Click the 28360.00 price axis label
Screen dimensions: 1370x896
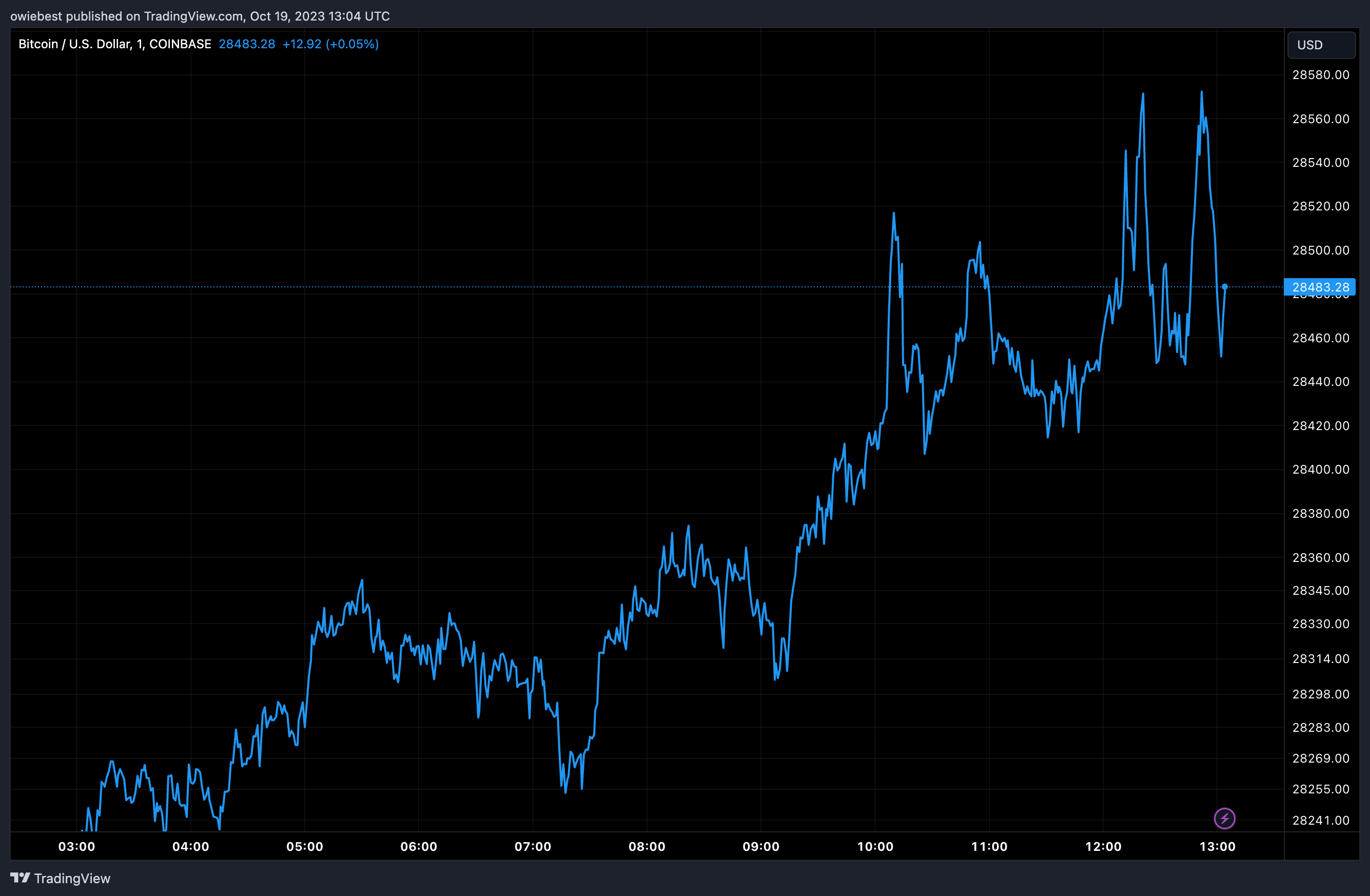(1321, 557)
